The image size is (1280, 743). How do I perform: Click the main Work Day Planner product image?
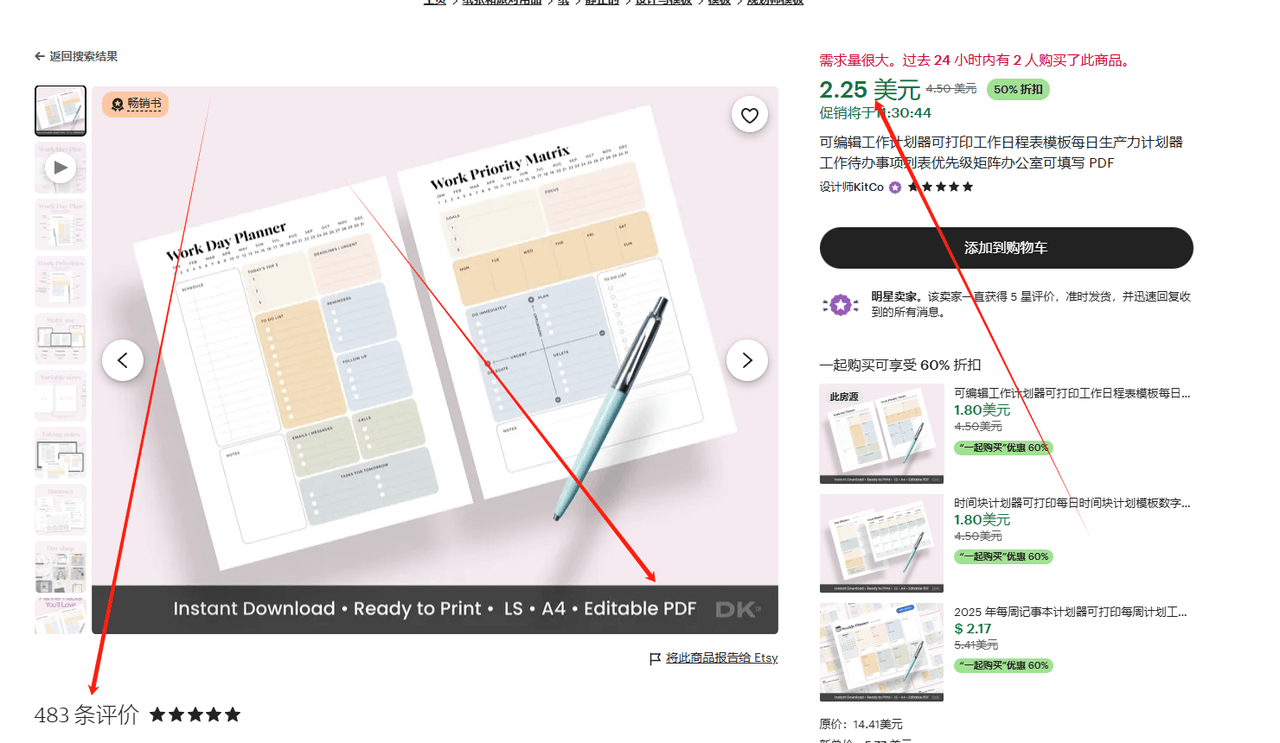(435, 360)
